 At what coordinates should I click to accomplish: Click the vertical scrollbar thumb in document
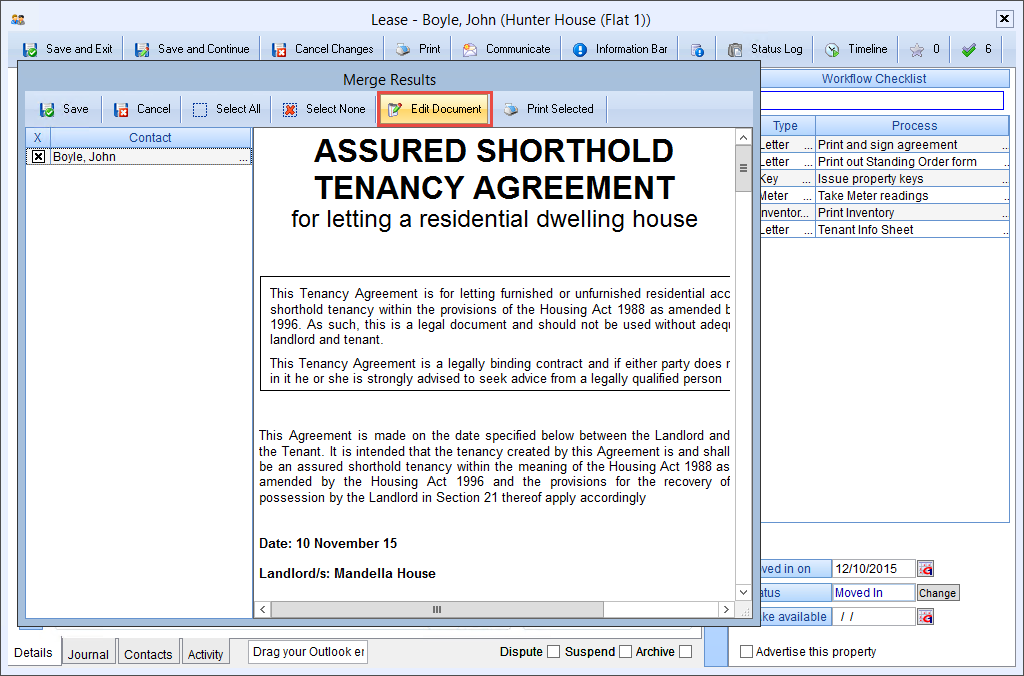point(743,169)
